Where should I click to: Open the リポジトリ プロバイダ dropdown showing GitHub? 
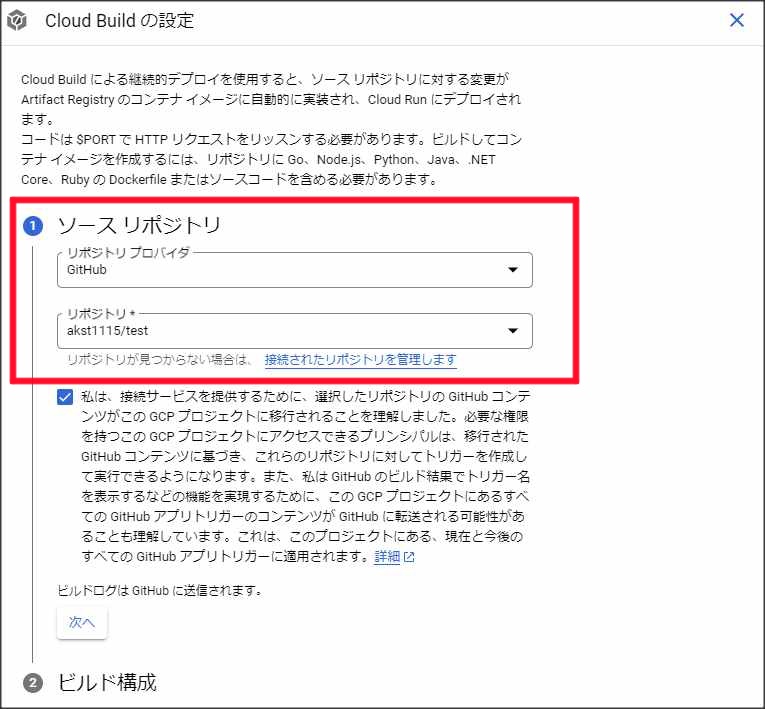point(295,270)
